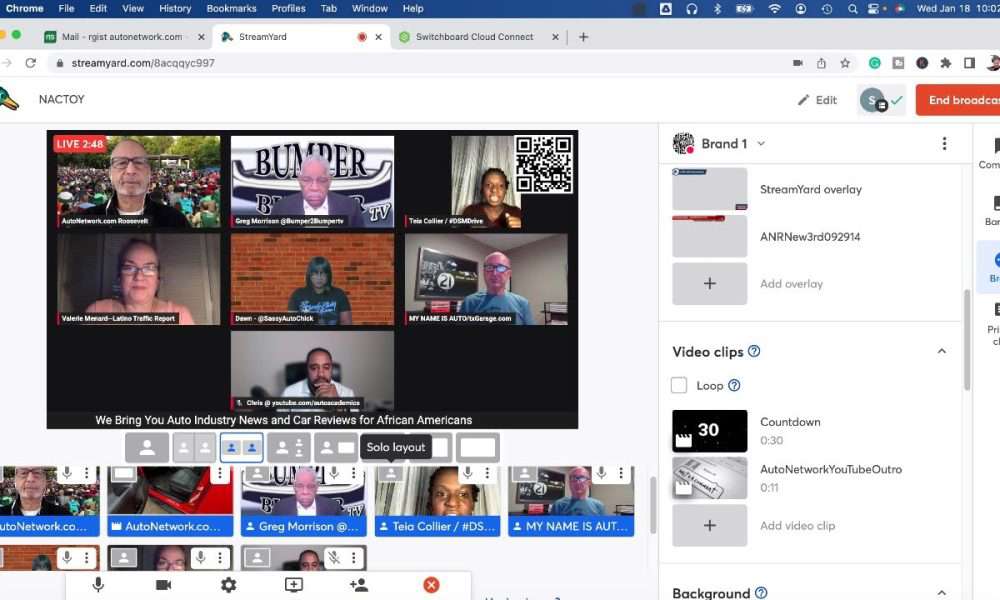
Task: Select the StreamYard overlay thumbnail
Action: coord(709,189)
